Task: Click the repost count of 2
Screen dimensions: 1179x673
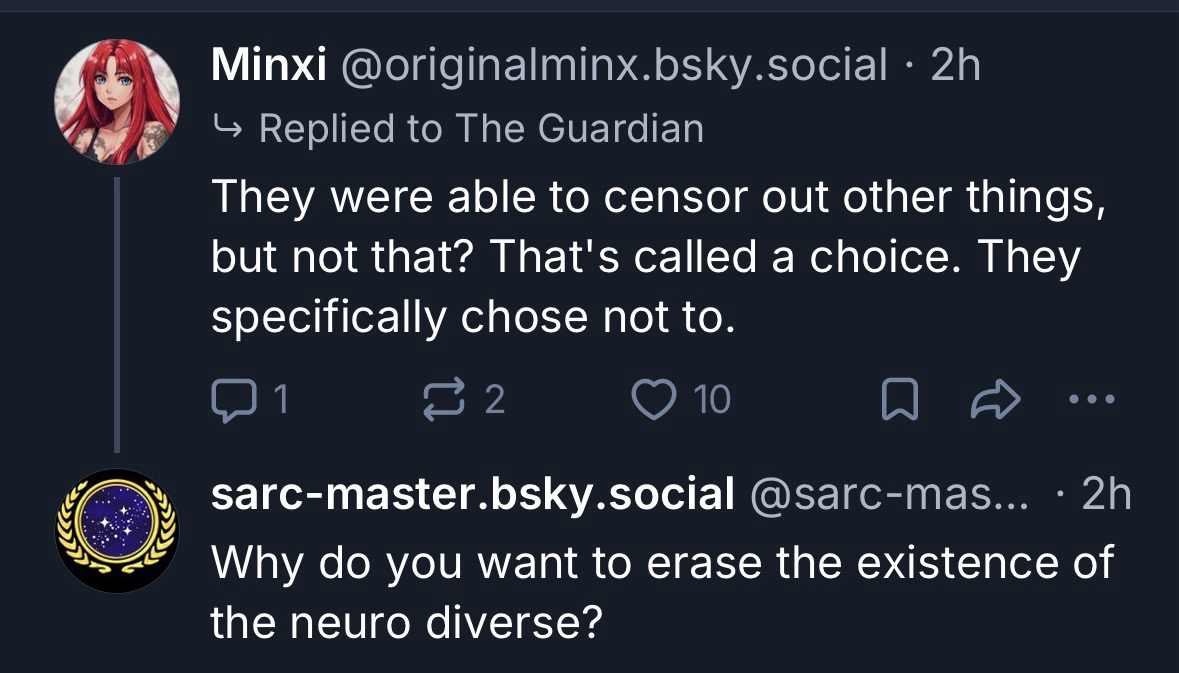Action: [495, 400]
